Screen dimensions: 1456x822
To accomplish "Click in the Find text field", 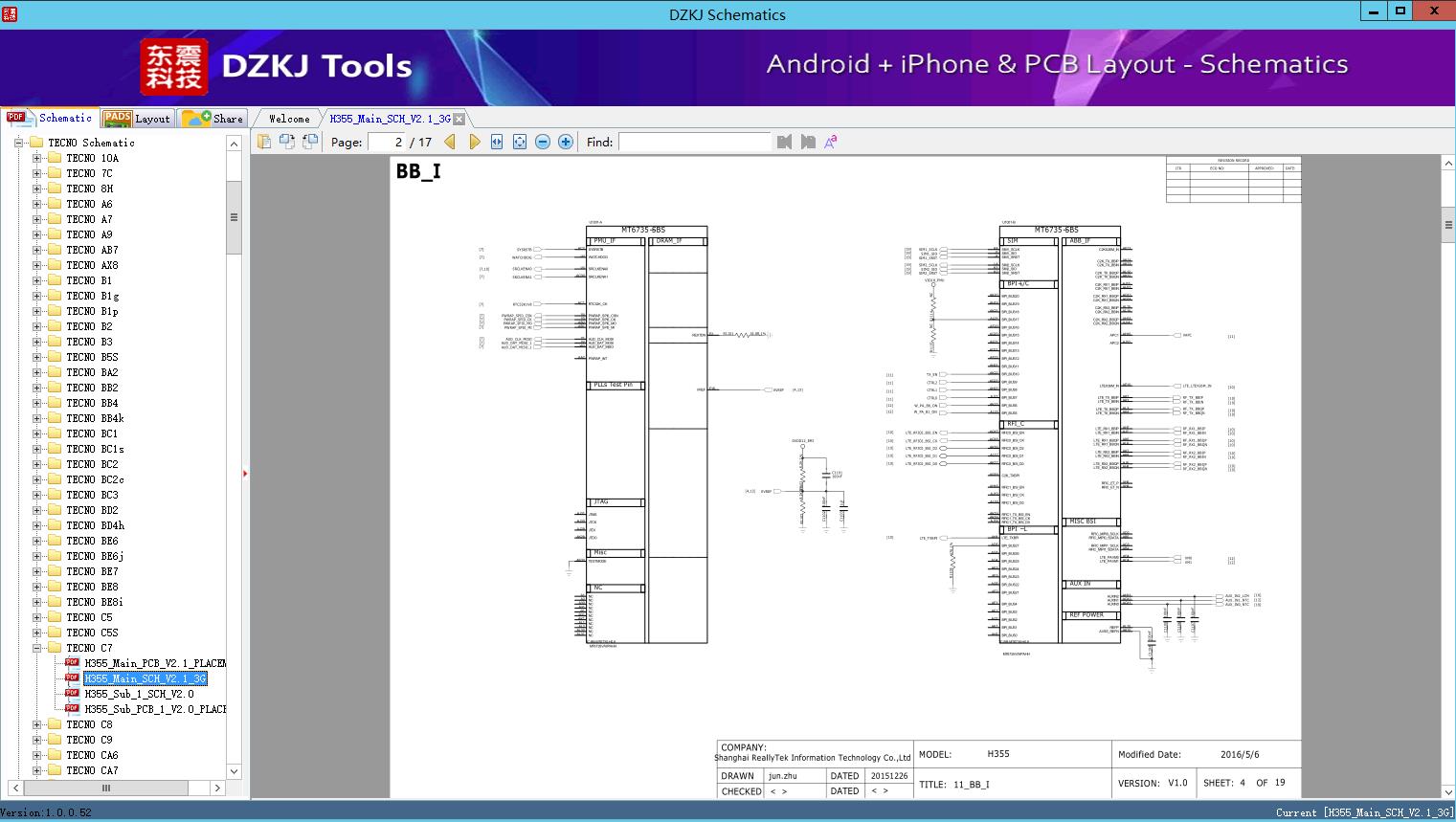I will (694, 142).
